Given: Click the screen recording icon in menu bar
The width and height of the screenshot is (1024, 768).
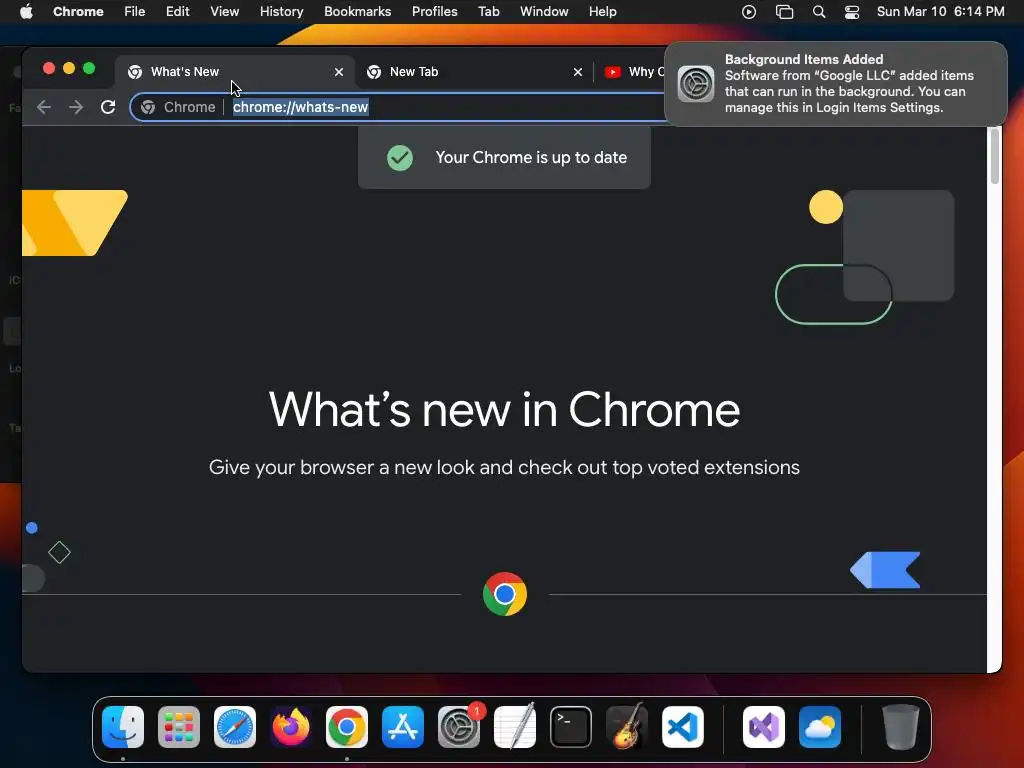Looking at the screenshot, I should pyautogui.click(x=749, y=12).
